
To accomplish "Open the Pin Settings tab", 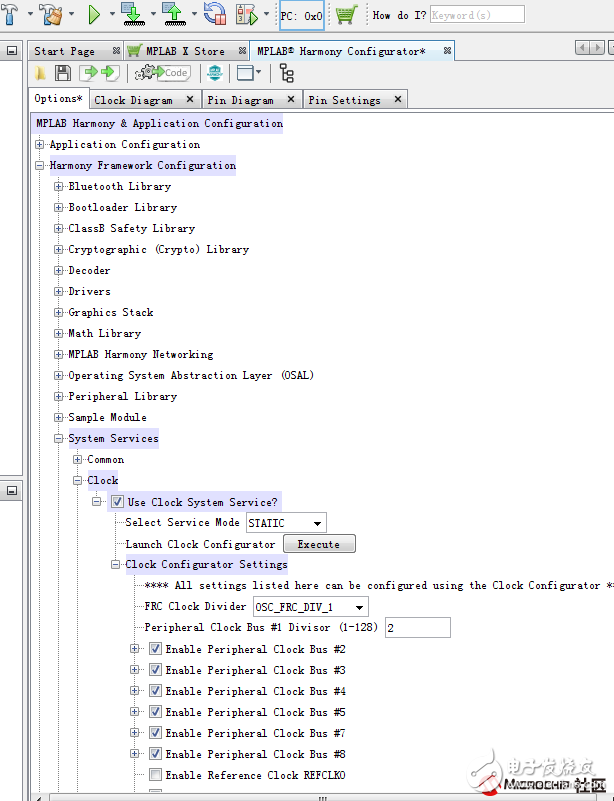I will [344, 100].
